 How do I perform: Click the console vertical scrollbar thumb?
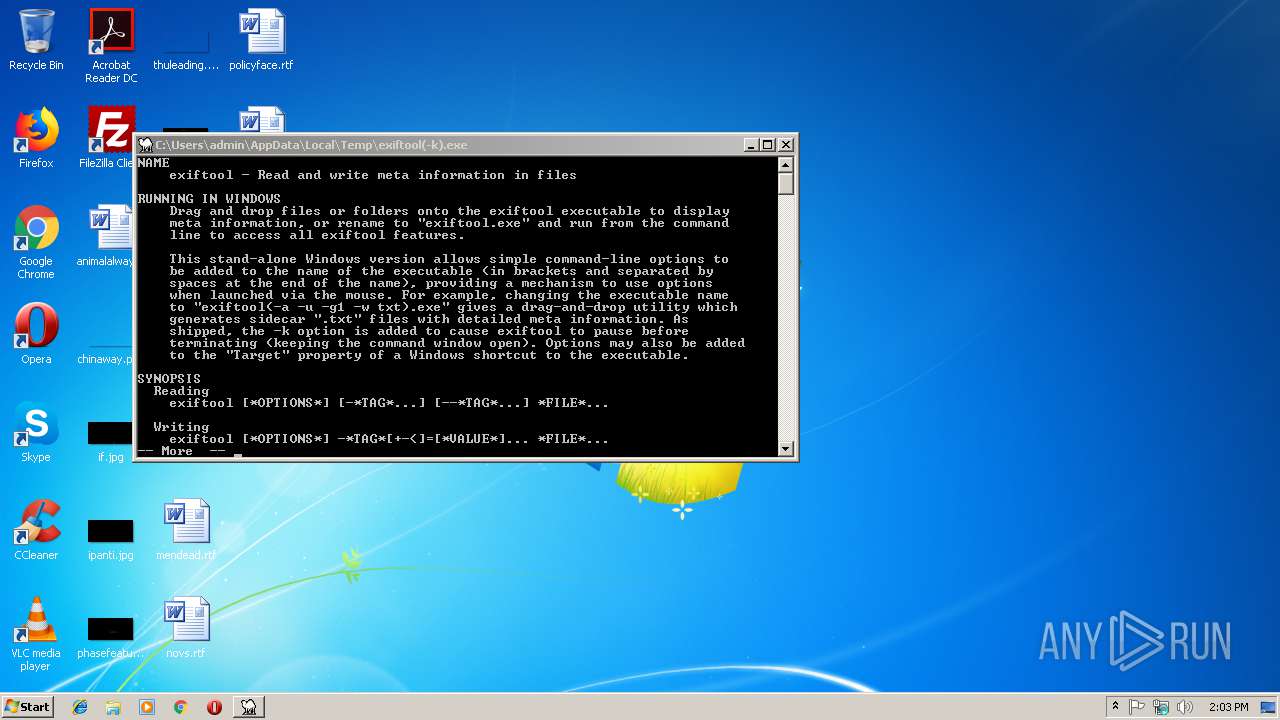tap(786, 184)
